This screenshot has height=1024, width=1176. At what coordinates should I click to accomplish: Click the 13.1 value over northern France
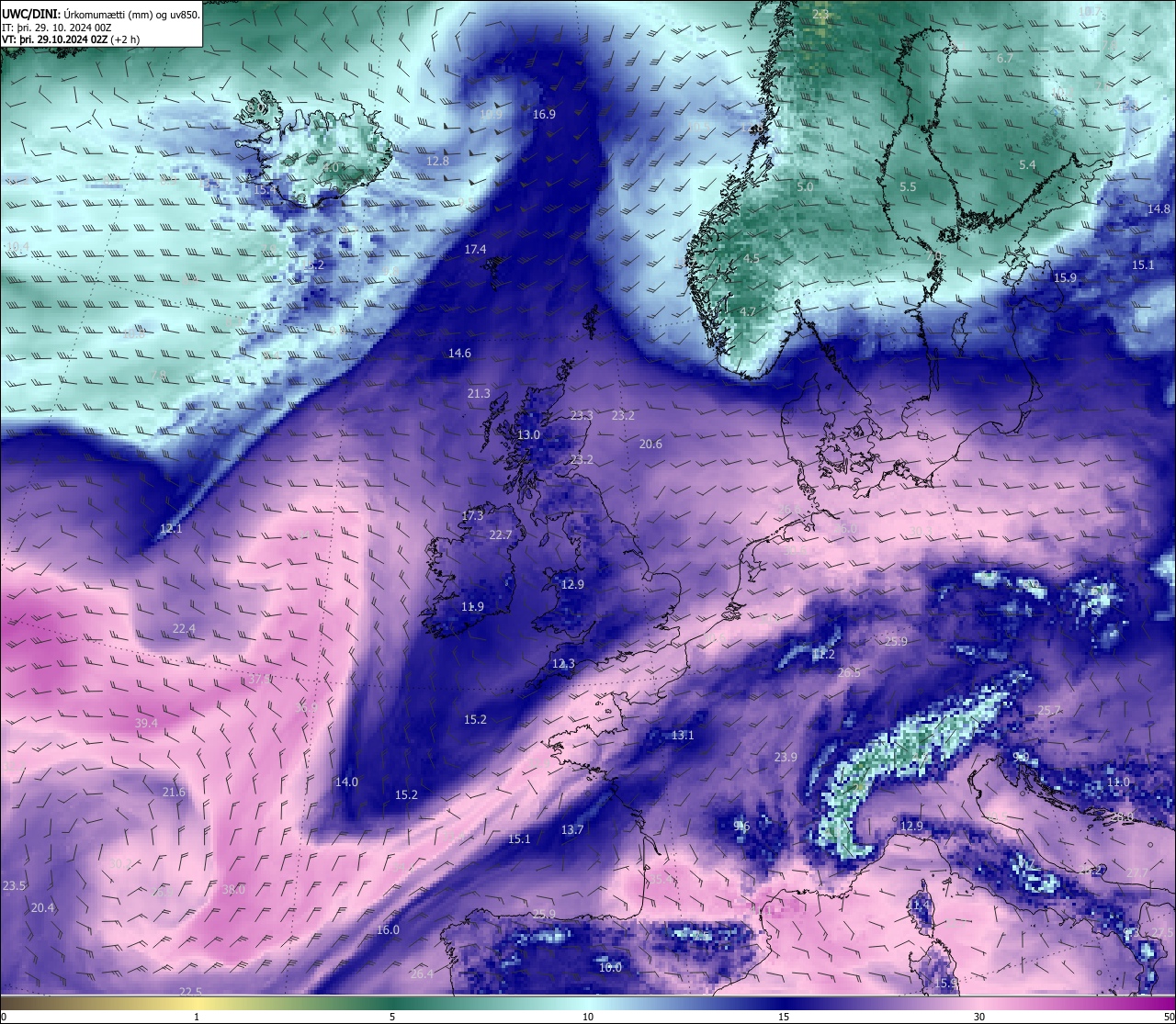click(683, 735)
